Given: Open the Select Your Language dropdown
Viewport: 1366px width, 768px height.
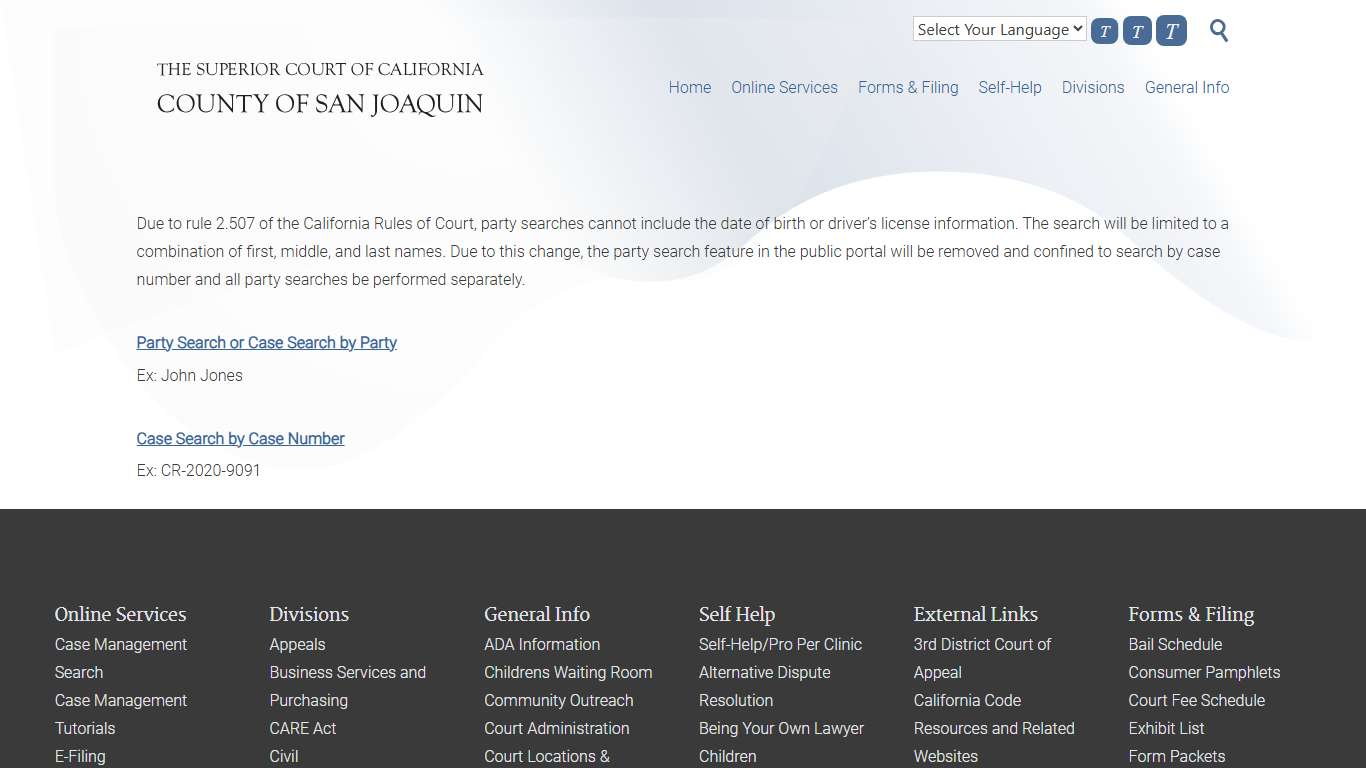Looking at the screenshot, I should pos(998,29).
